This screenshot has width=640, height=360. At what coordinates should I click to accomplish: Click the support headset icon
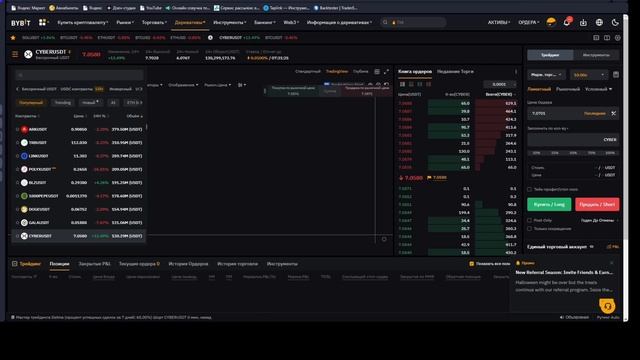point(607,306)
